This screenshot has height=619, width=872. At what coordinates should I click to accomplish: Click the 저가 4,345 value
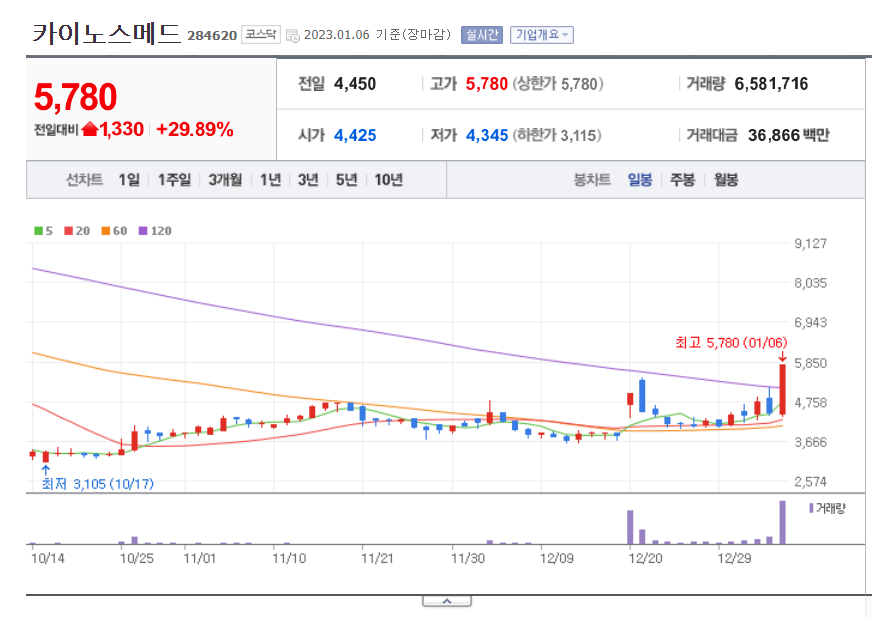click(x=487, y=135)
